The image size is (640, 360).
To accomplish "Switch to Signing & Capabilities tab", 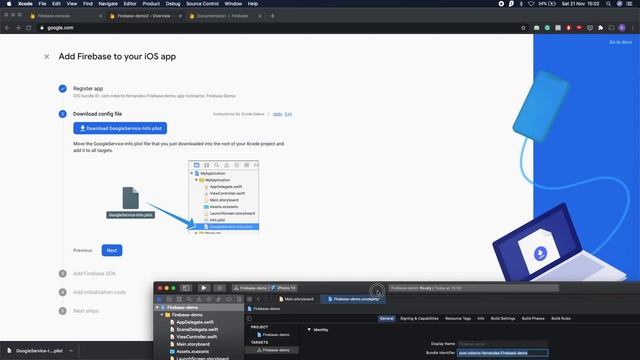I will pos(419,318).
